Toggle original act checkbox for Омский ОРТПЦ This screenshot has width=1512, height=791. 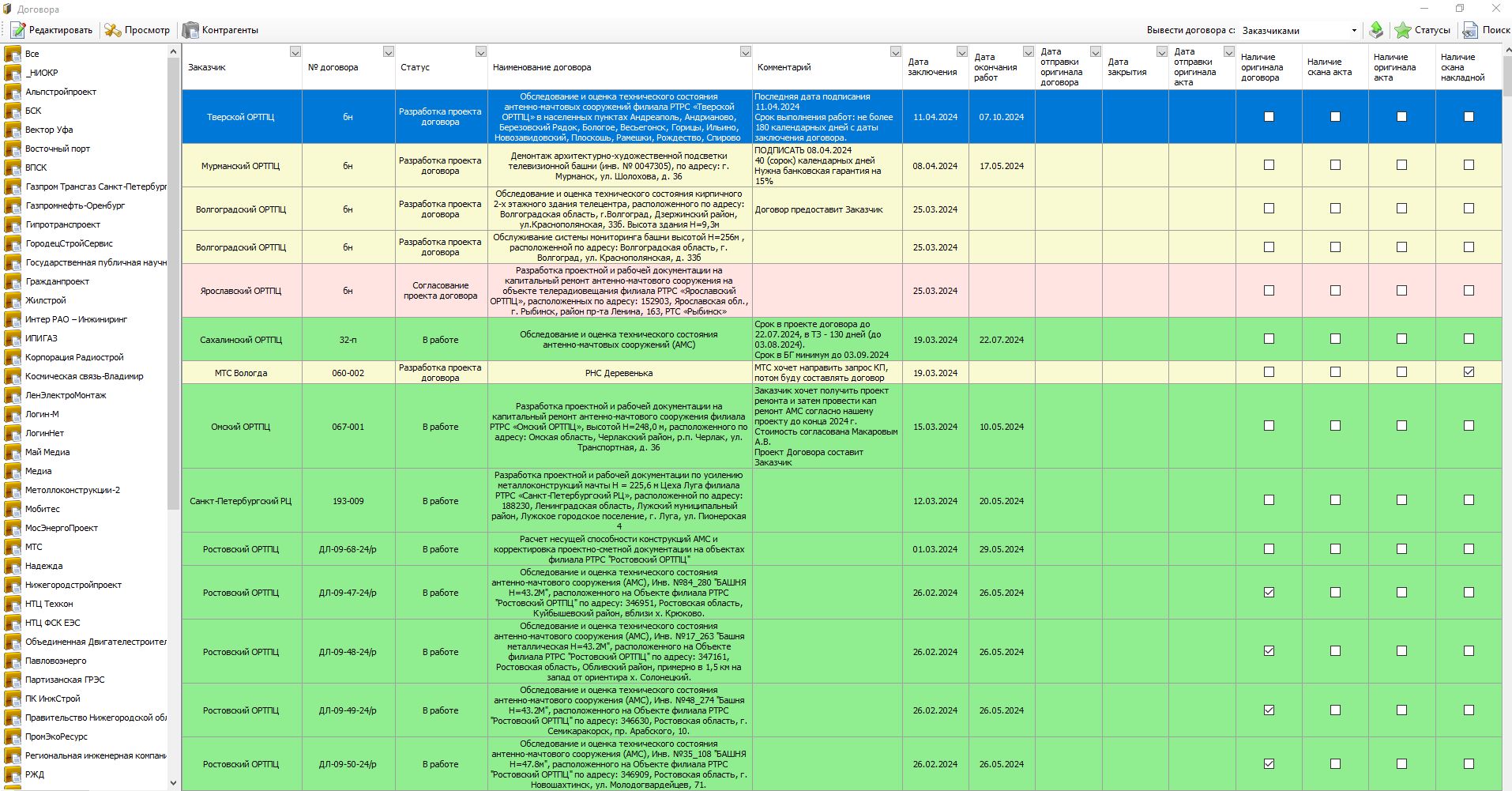(x=1401, y=426)
